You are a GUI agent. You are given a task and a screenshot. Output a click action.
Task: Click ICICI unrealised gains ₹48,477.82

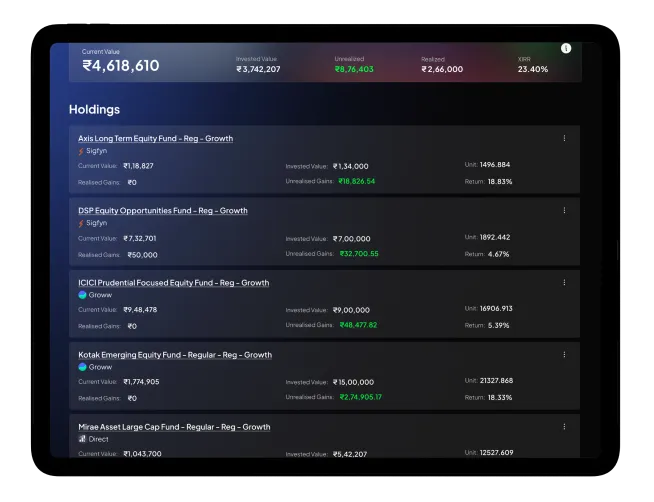point(358,325)
